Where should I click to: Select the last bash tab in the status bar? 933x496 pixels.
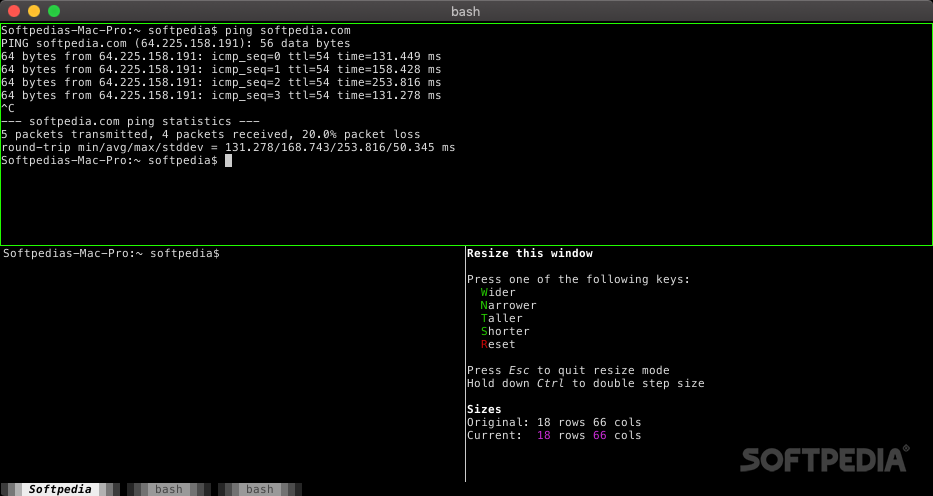click(x=260, y=489)
